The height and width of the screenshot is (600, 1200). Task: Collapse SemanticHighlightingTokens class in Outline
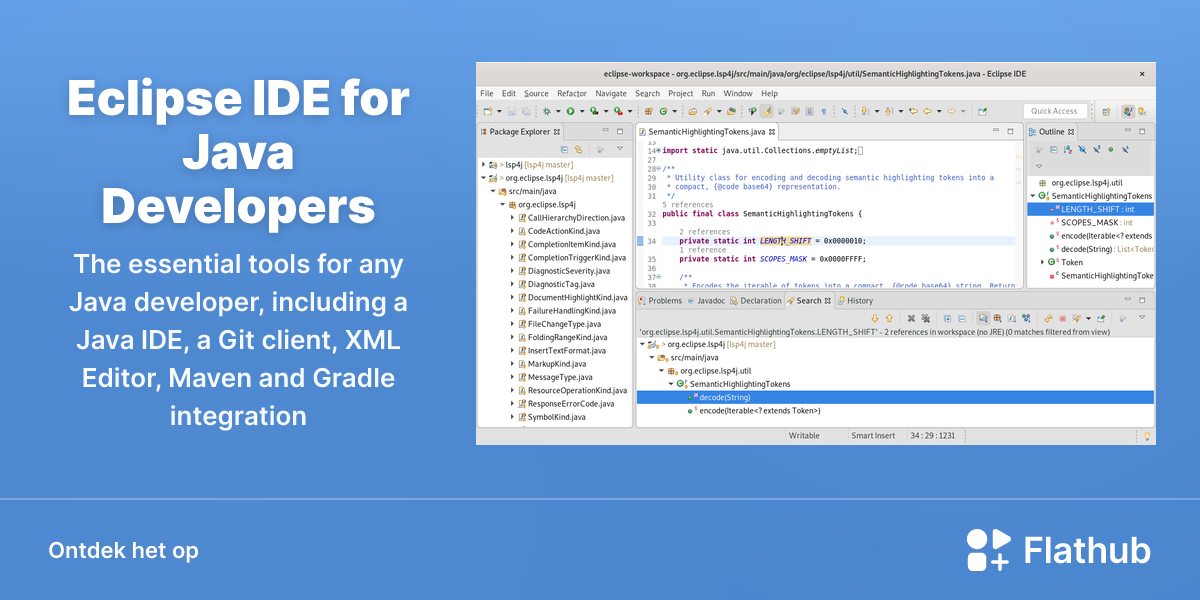(x=1033, y=196)
